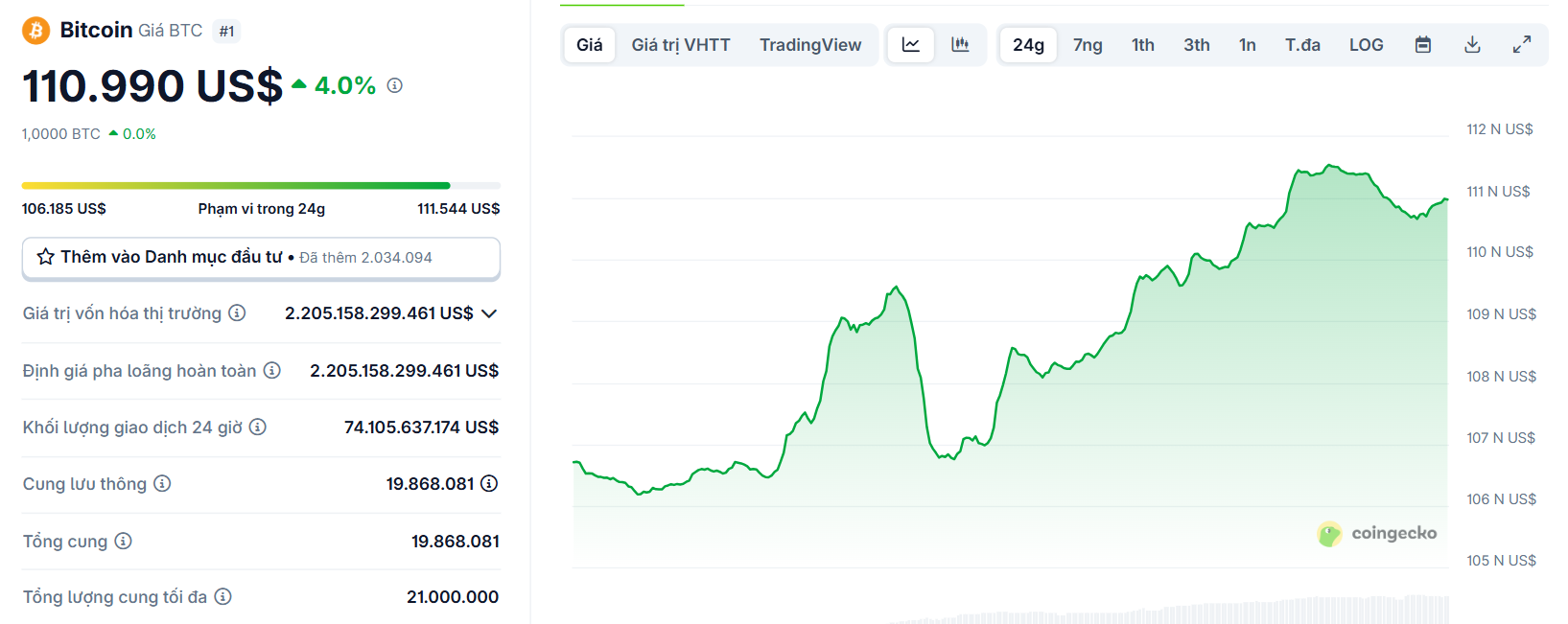Click the 105 N US$ axis label
The image size is (1568, 624).
click(x=1501, y=561)
